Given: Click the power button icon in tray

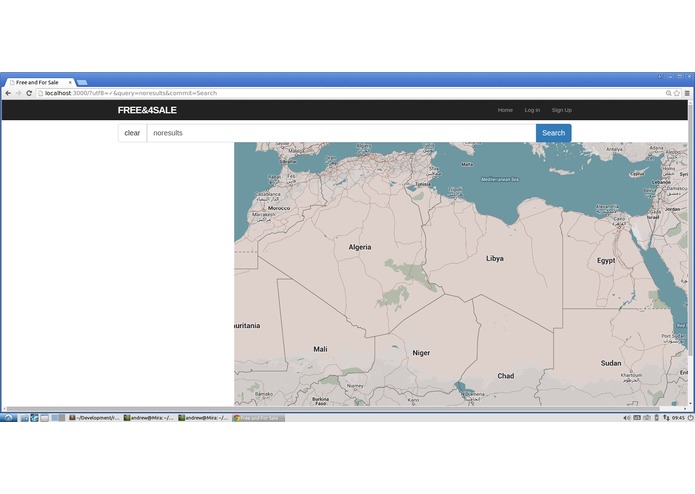Looking at the screenshot, I should click(691, 418).
